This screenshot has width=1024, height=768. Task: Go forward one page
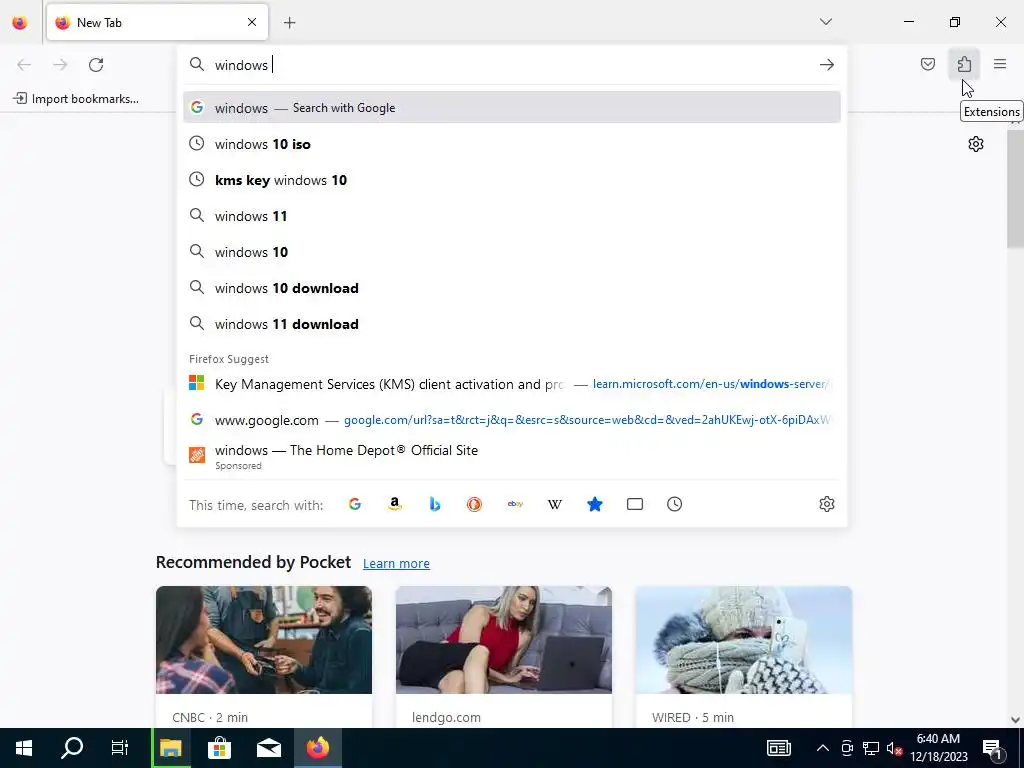(x=60, y=65)
